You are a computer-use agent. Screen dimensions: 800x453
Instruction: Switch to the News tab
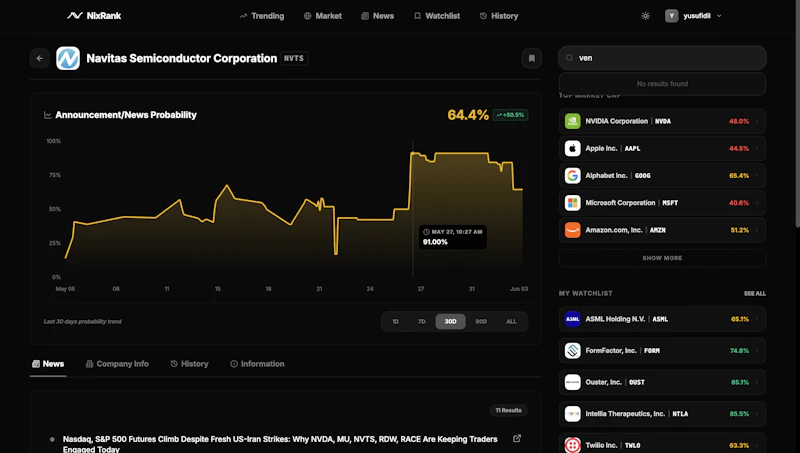point(48,364)
